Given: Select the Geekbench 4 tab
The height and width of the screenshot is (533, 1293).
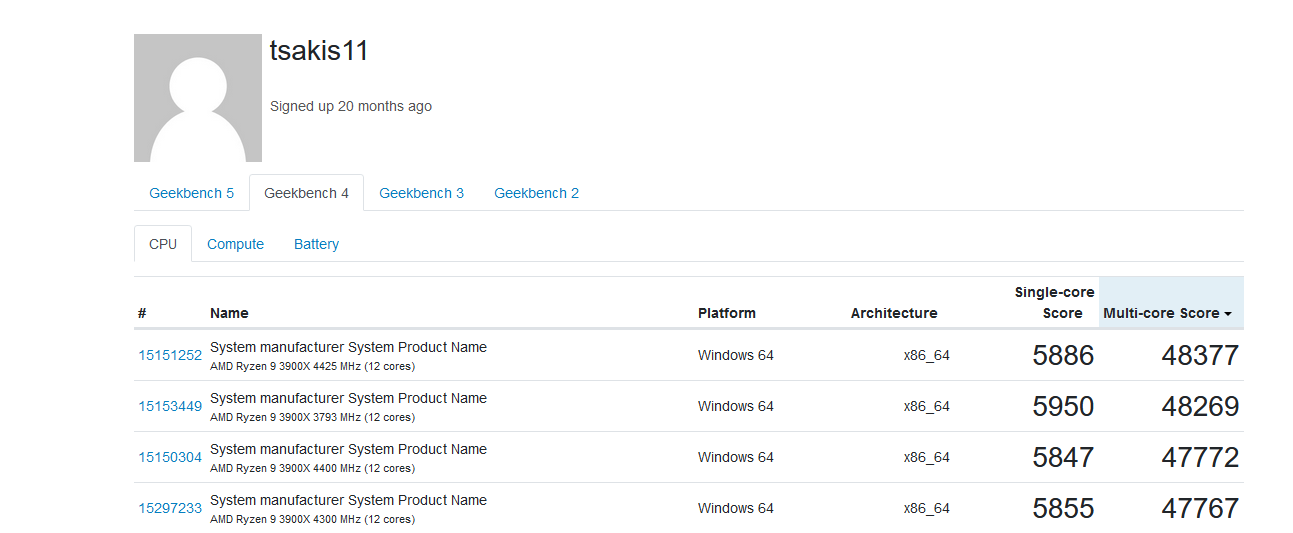Looking at the screenshot, I should (x=306, y=193).
